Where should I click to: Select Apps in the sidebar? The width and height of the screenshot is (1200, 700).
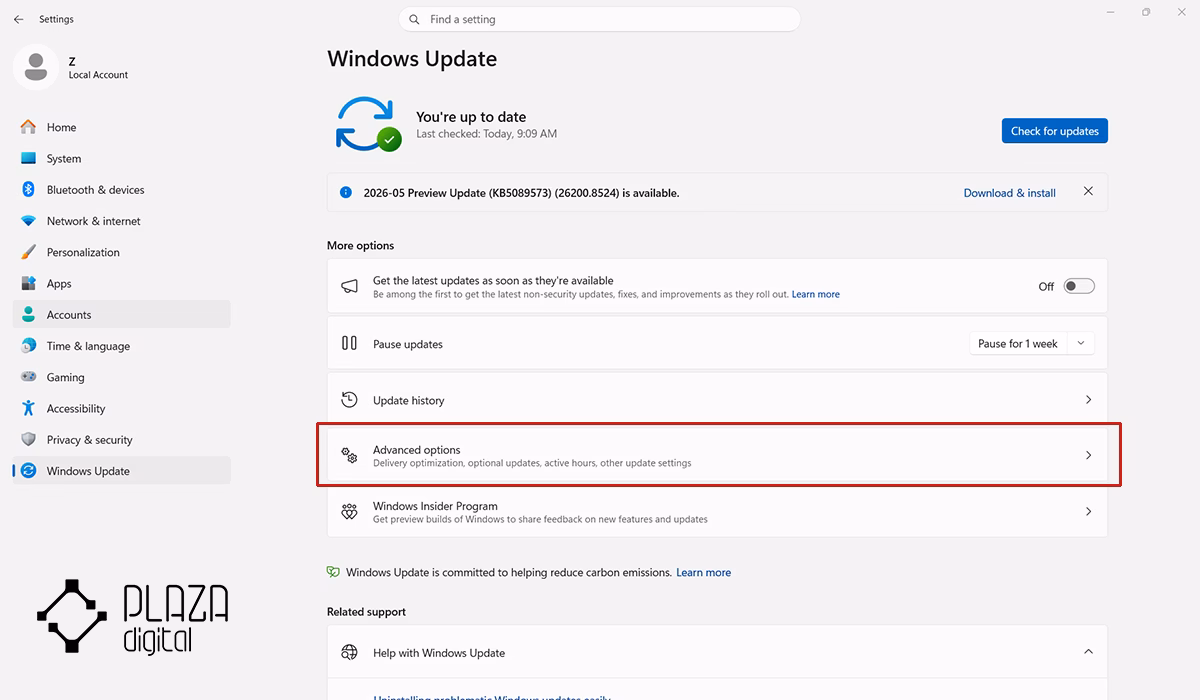pos(121,283)
